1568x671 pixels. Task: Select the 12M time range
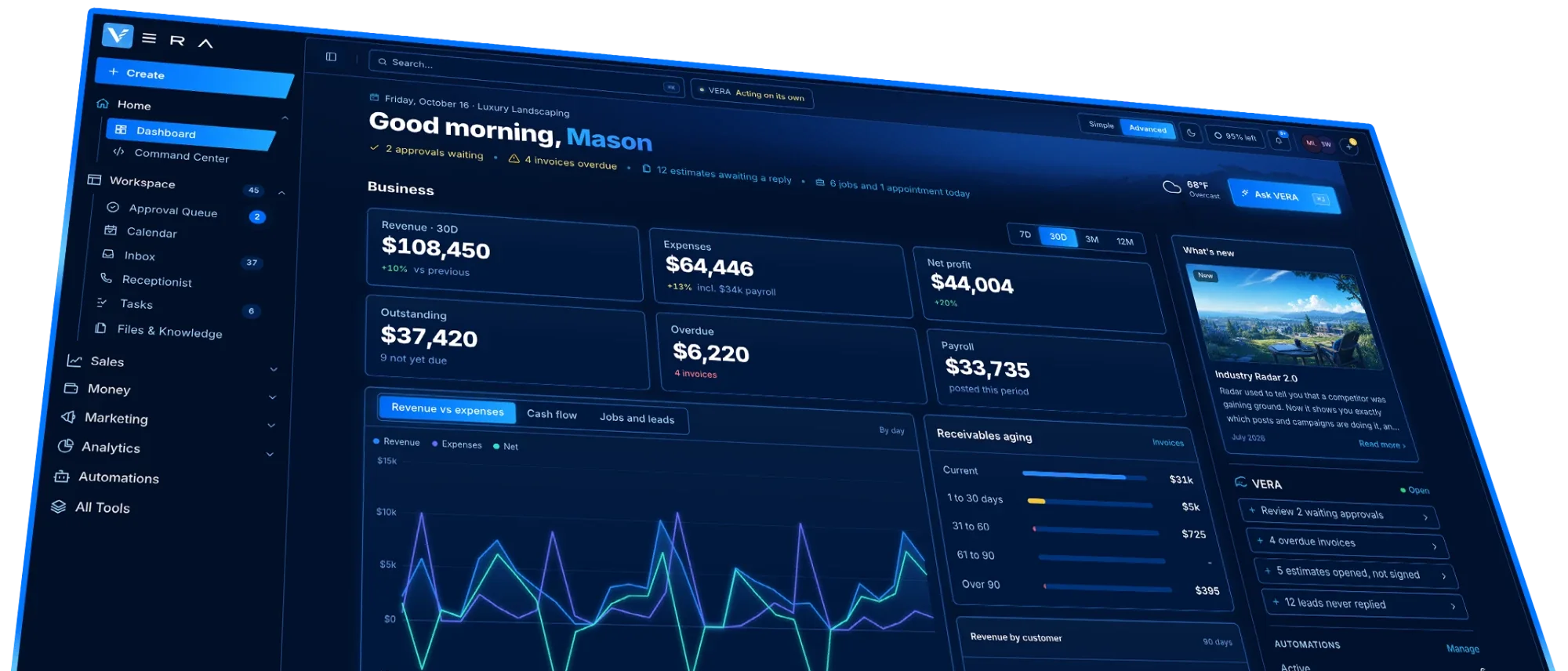(1125, 242)
